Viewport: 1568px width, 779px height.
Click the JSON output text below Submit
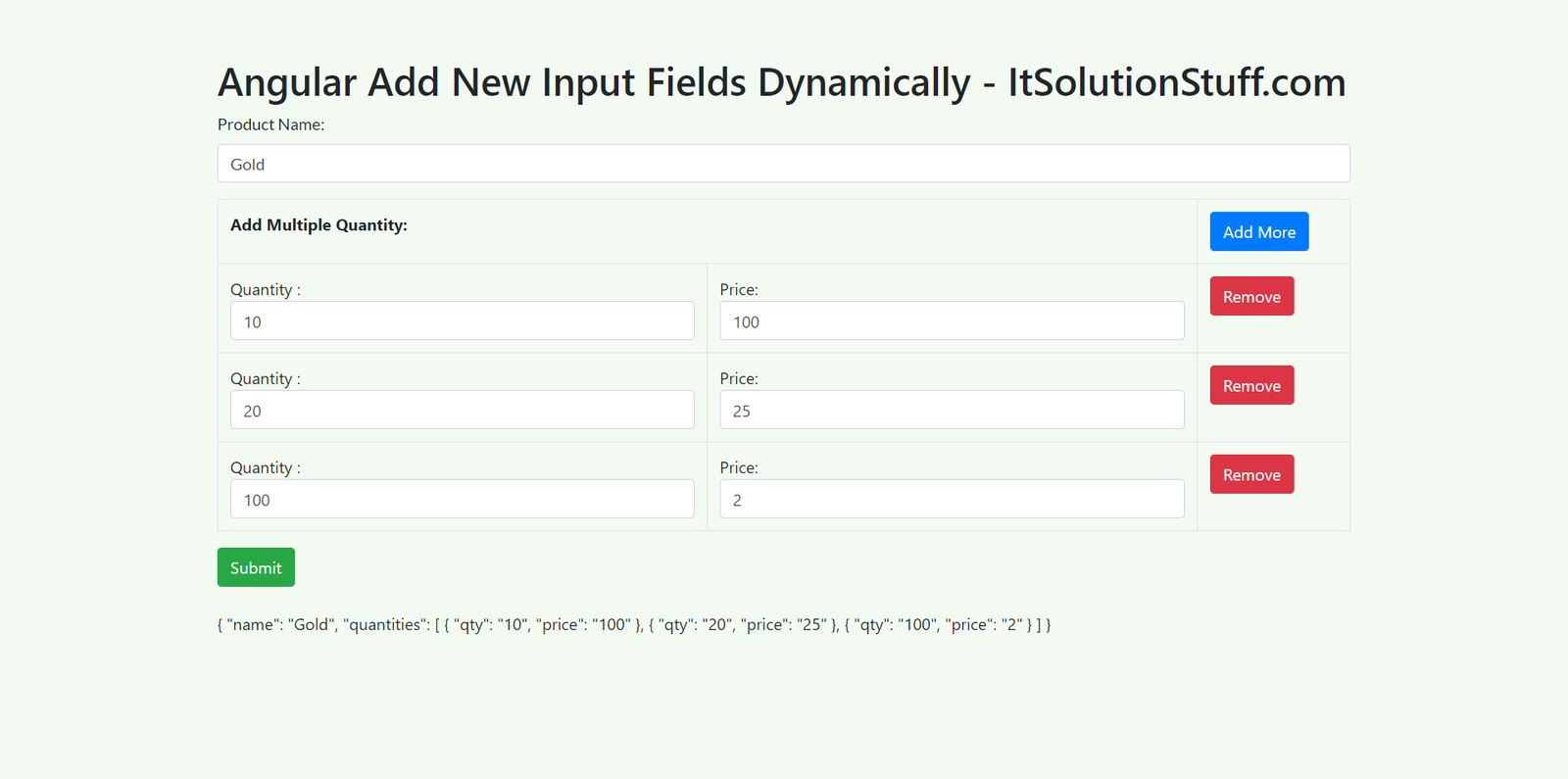[x=633, y=625]
